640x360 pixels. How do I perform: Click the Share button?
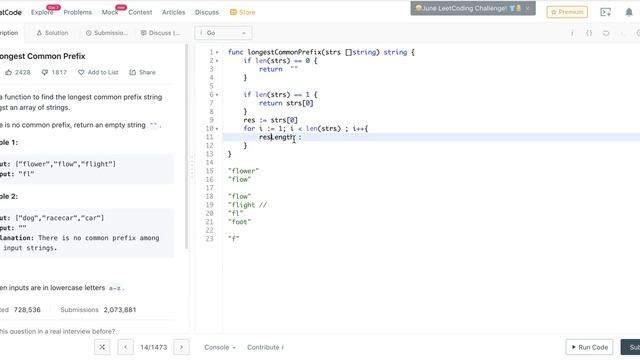(142, 72)
